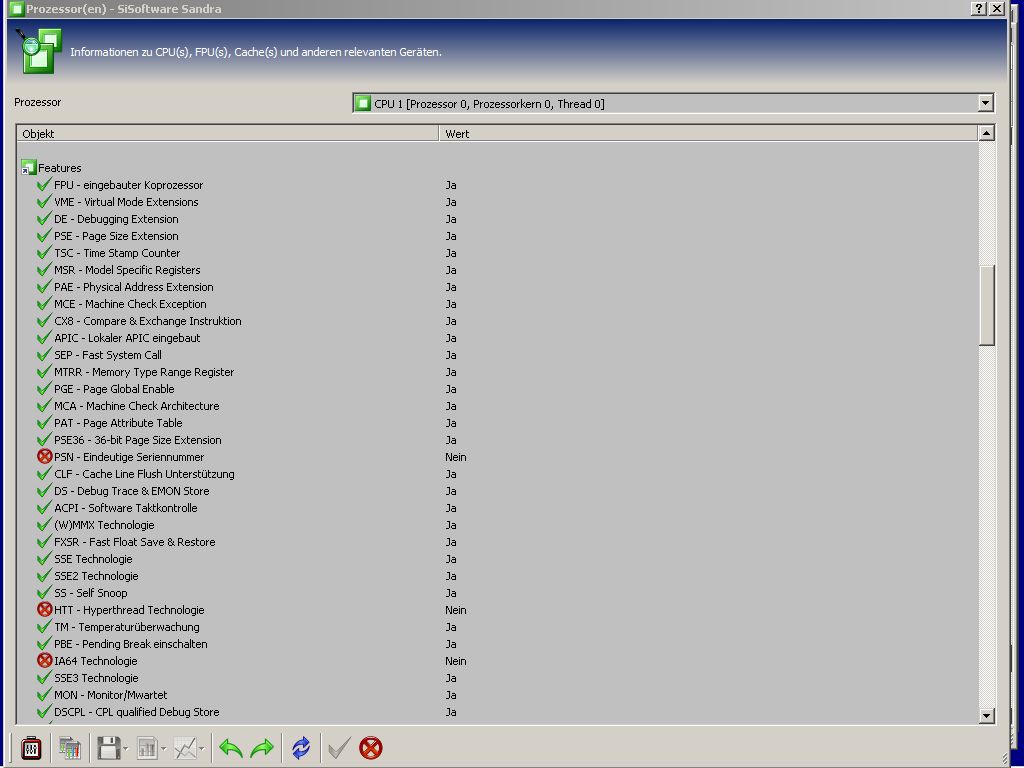Open the line-graph dropdown arrow
1024x768 pixels.
(x=202, y=748)
